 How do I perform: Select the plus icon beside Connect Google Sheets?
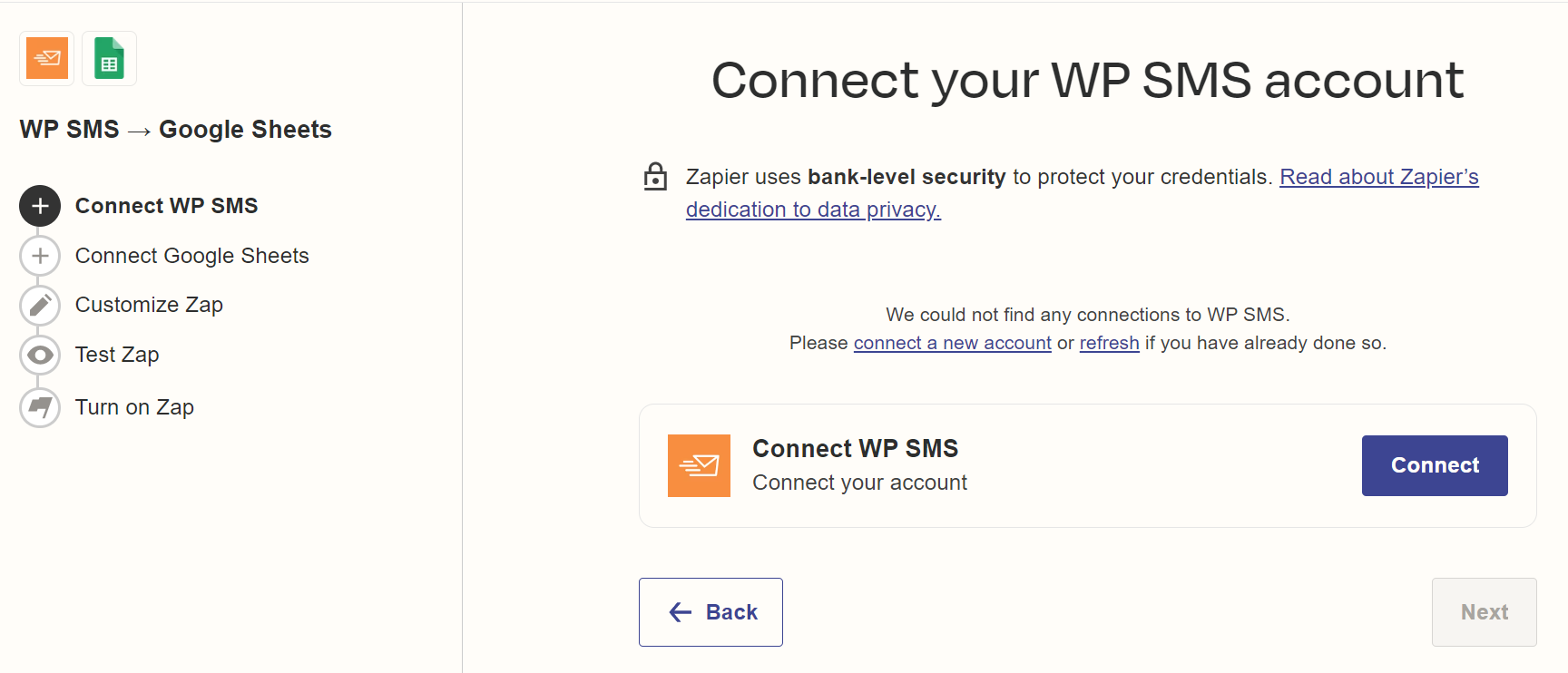tap(40, 256)
